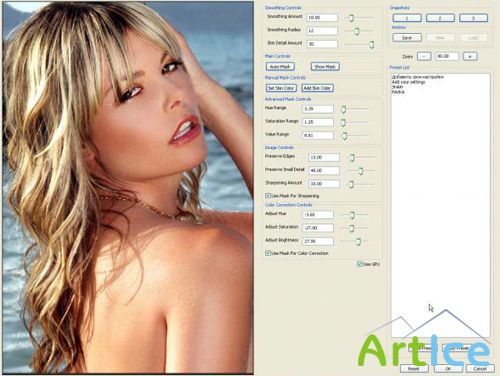Click the Sharpening Amount value field
The image size is (500, 376).
324,184
